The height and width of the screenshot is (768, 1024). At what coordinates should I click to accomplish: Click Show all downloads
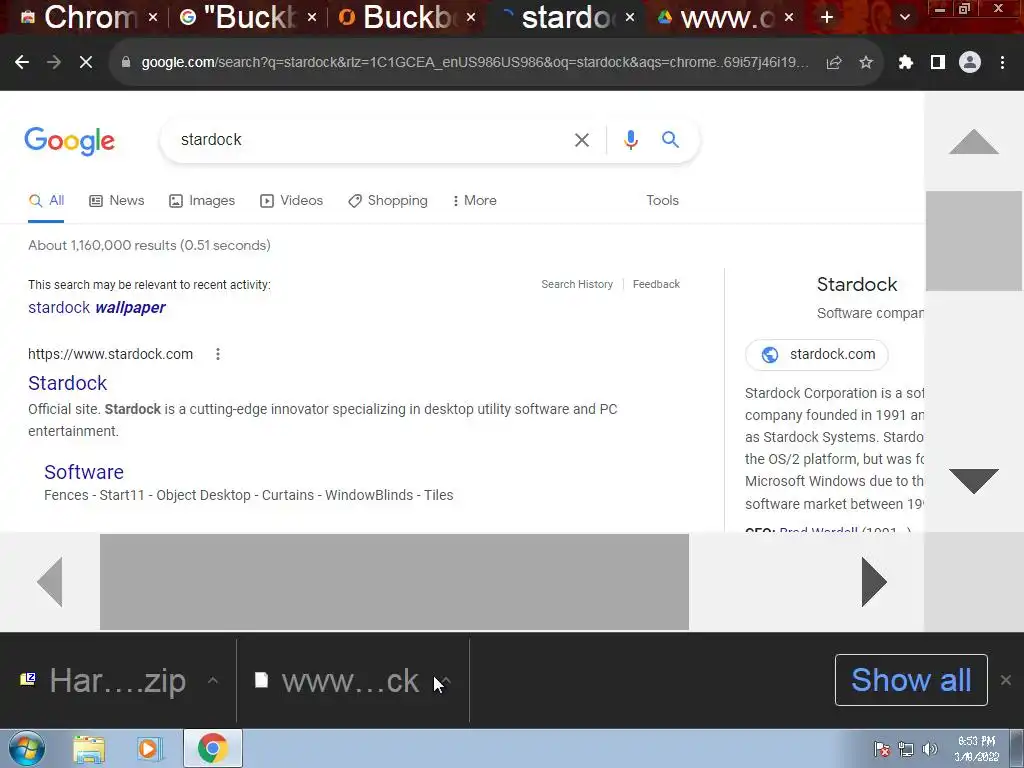click(x=911, y=680)
